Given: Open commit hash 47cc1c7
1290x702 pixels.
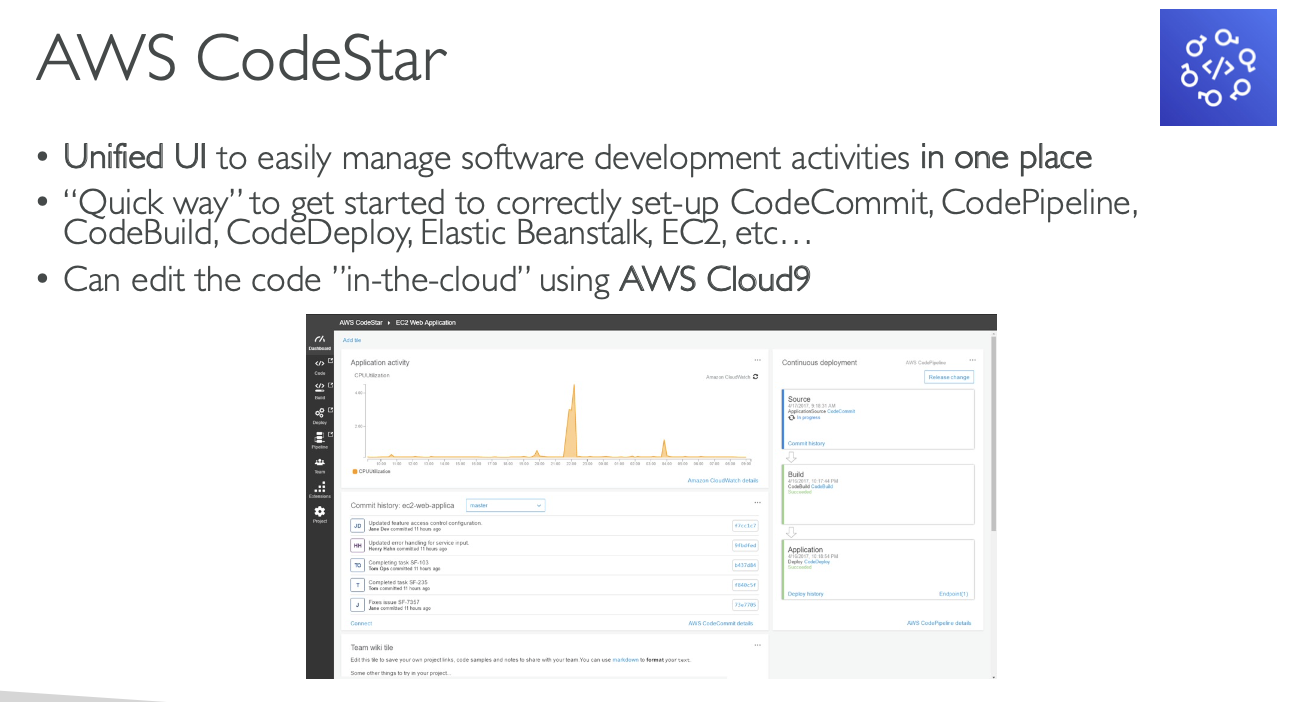Looking at the screenshot, I should click(745, 525).
